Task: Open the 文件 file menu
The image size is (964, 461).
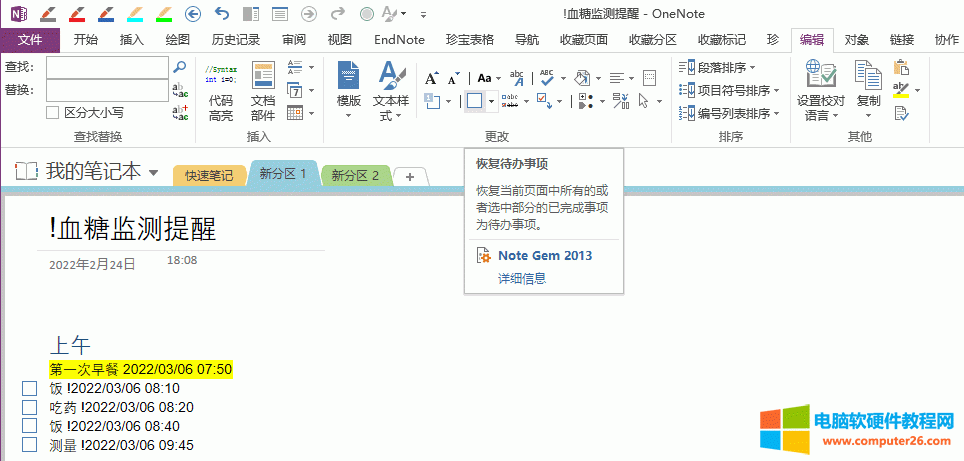Action: click(30, 40)
